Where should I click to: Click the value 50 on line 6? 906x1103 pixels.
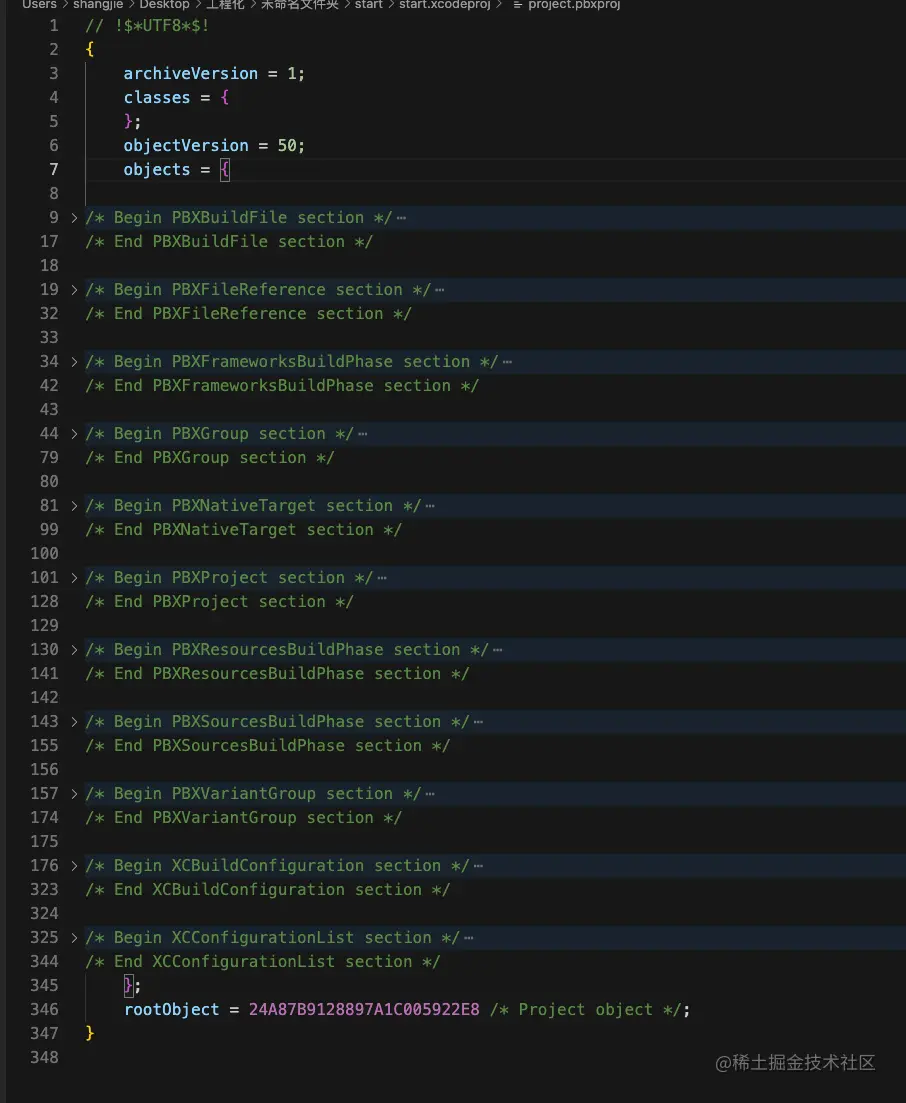pos(287,146)
